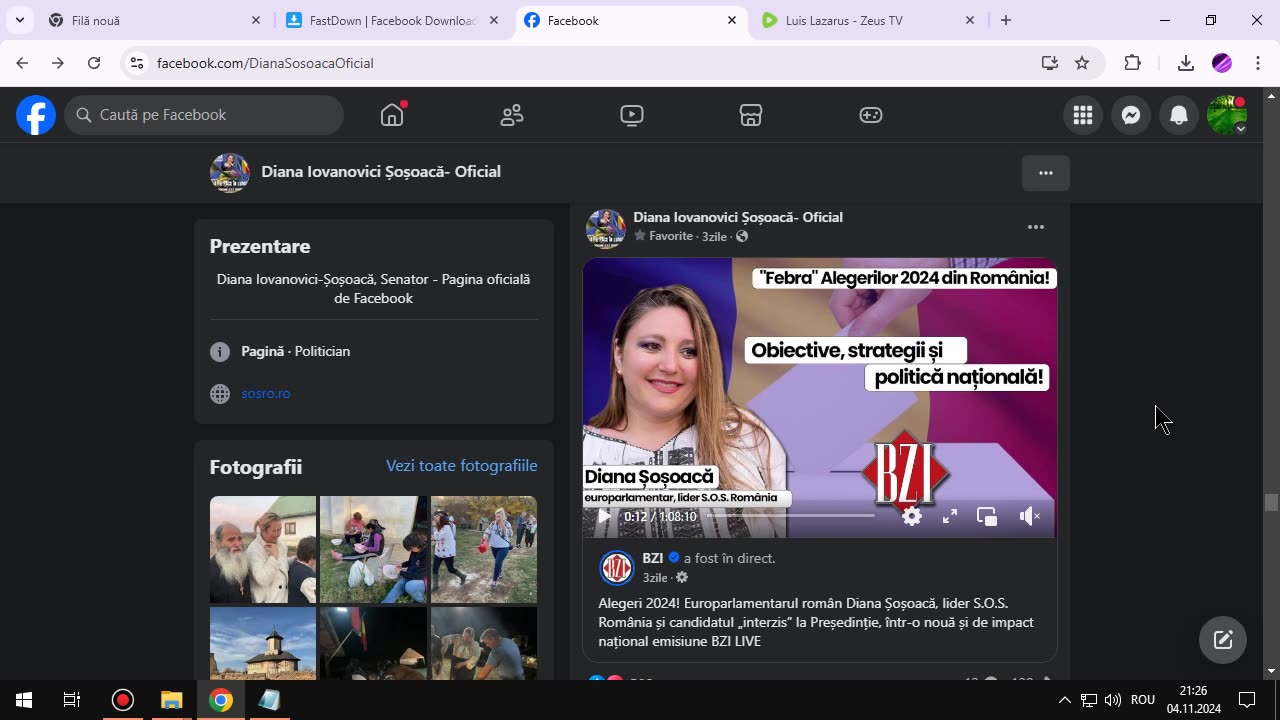Screen dimensions: 1280x720
Task: Open photo of bearded priest with woman
Action: pyautogui.click(x=263, y=550)
